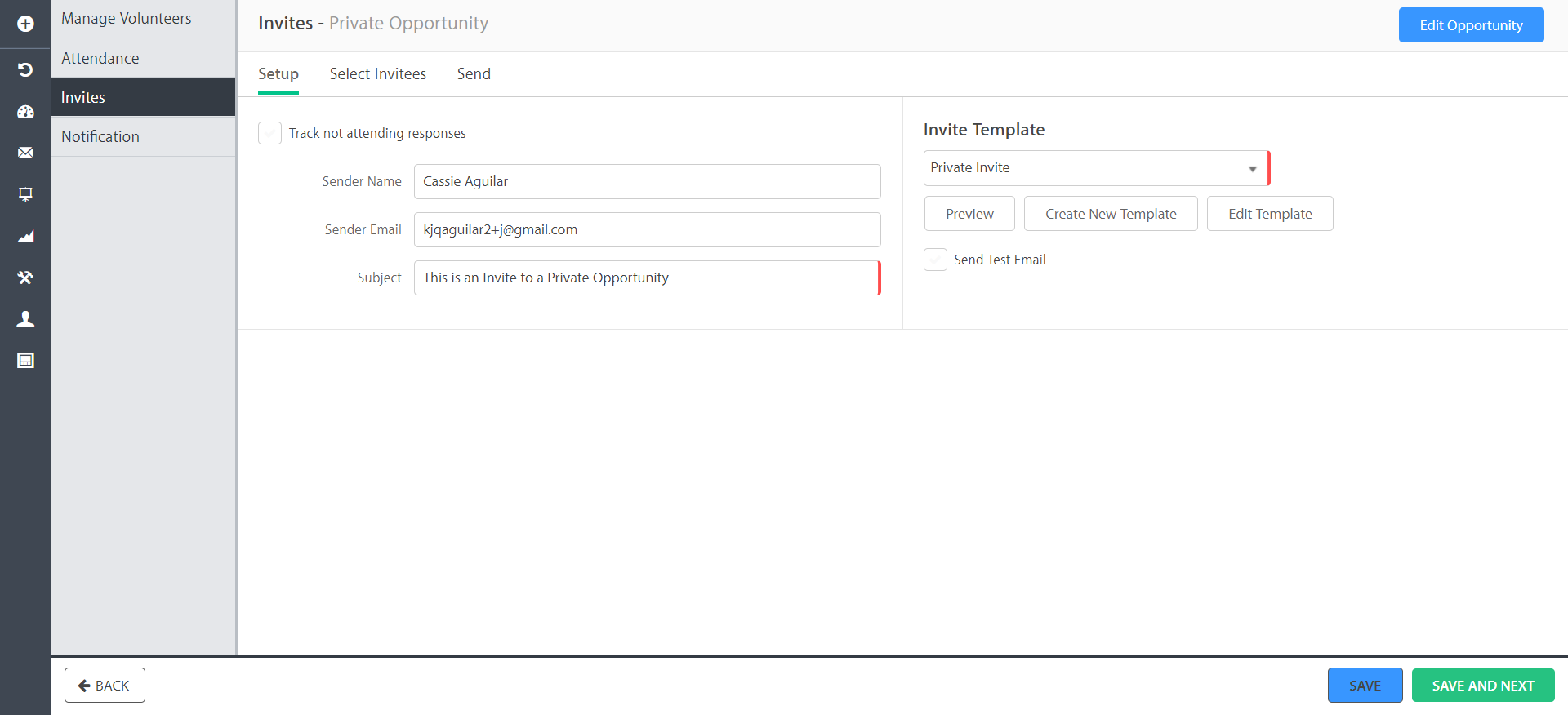Click the plus add icon in sidebar
The width and height of the screenshot is (1568, 715).
tap(25, 24)
